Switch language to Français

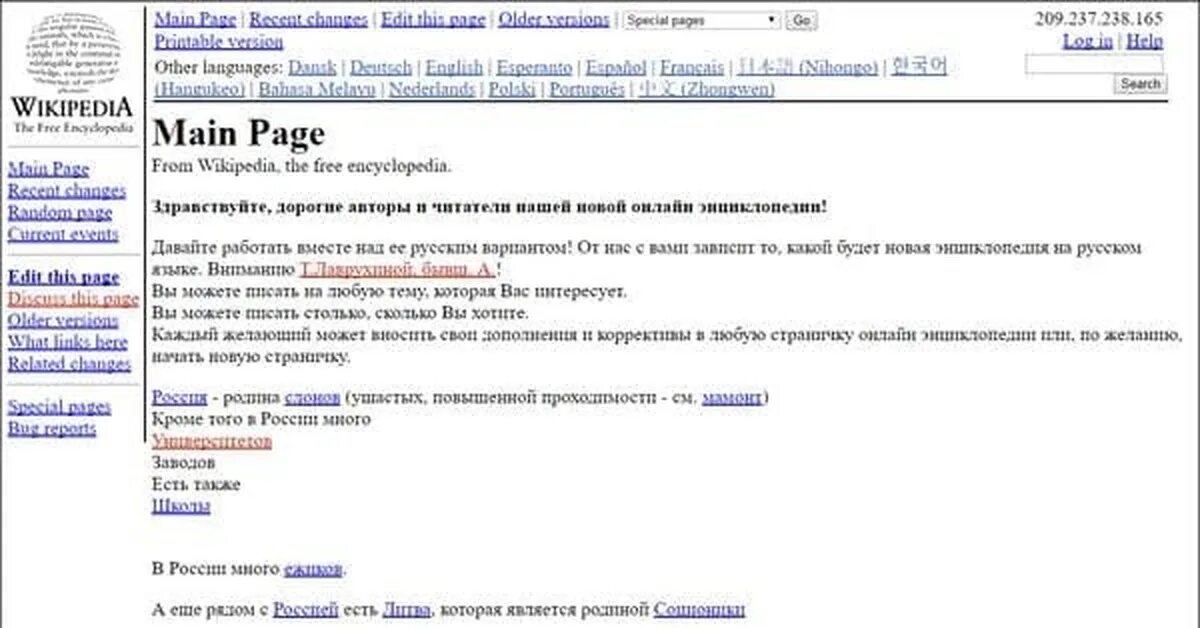(692, 68)
